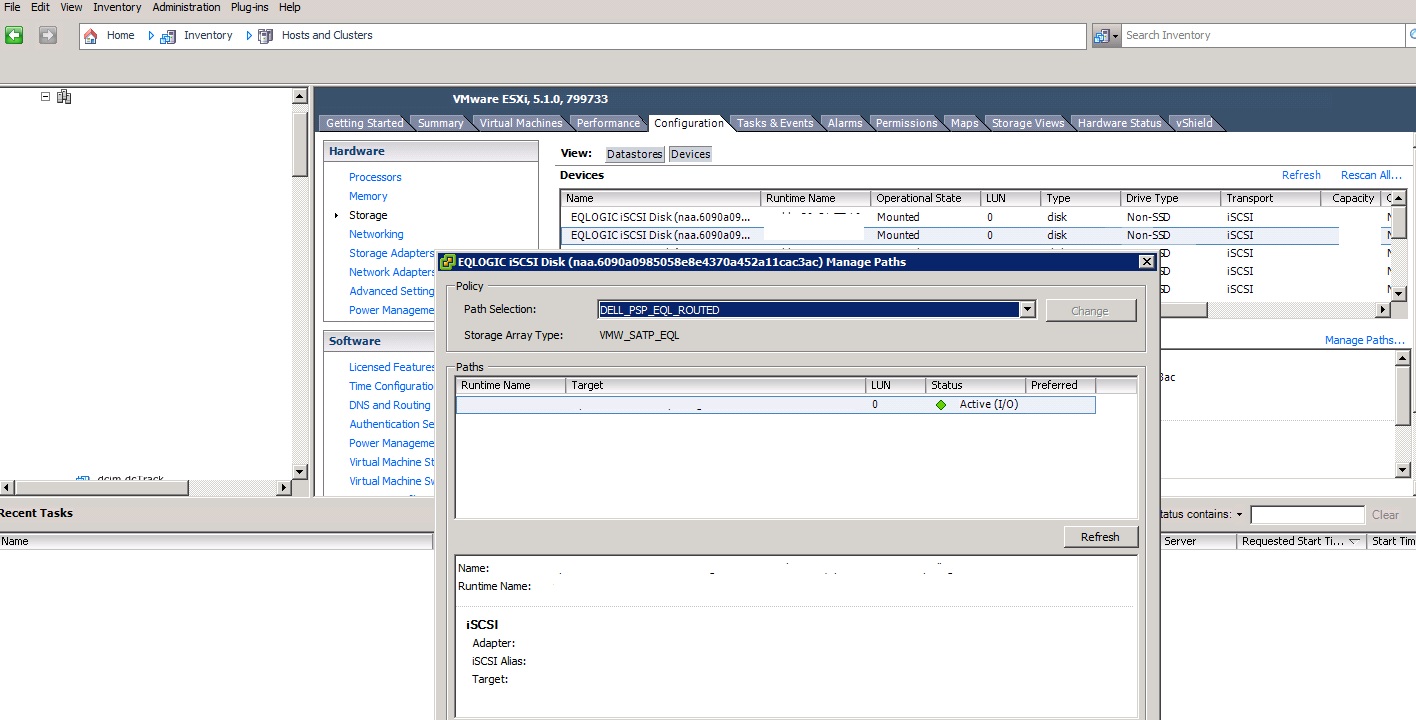Switch to the Storage Views tab
The image size is (1416, 720).
coord(1028,123)
